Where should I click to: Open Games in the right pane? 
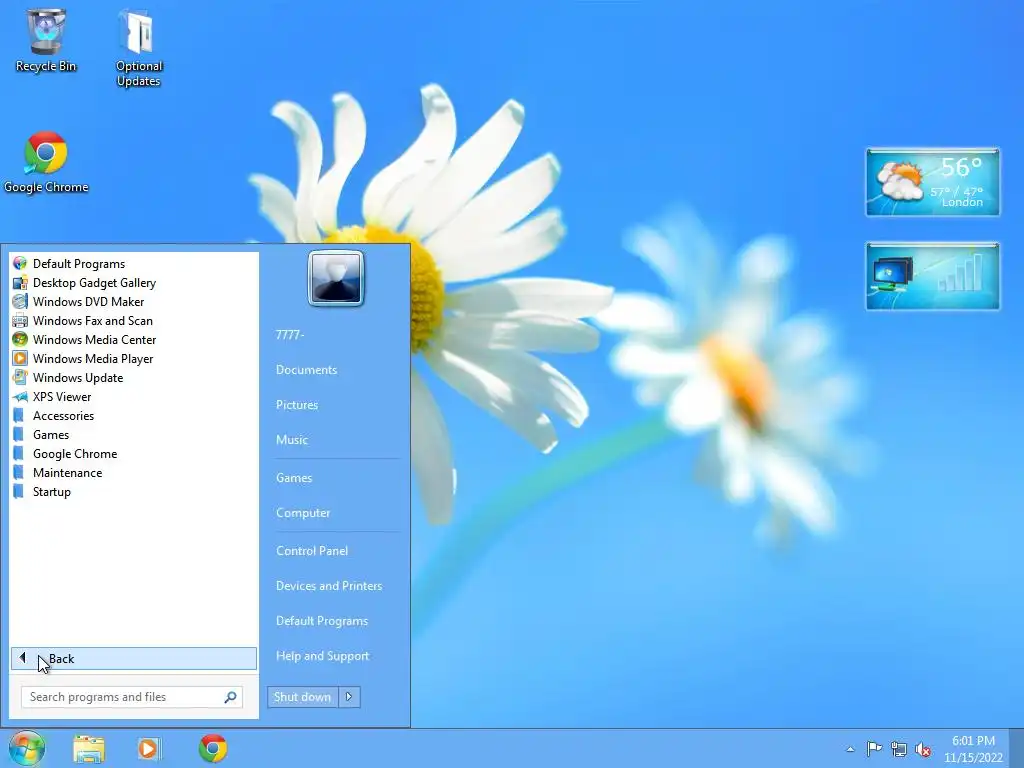294,478
